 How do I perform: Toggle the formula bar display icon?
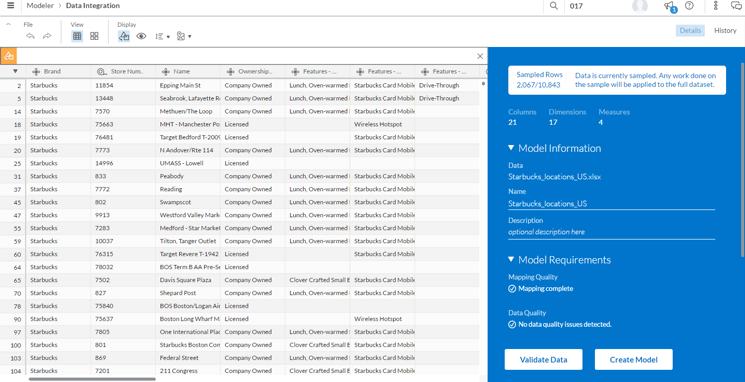point(124,36)
